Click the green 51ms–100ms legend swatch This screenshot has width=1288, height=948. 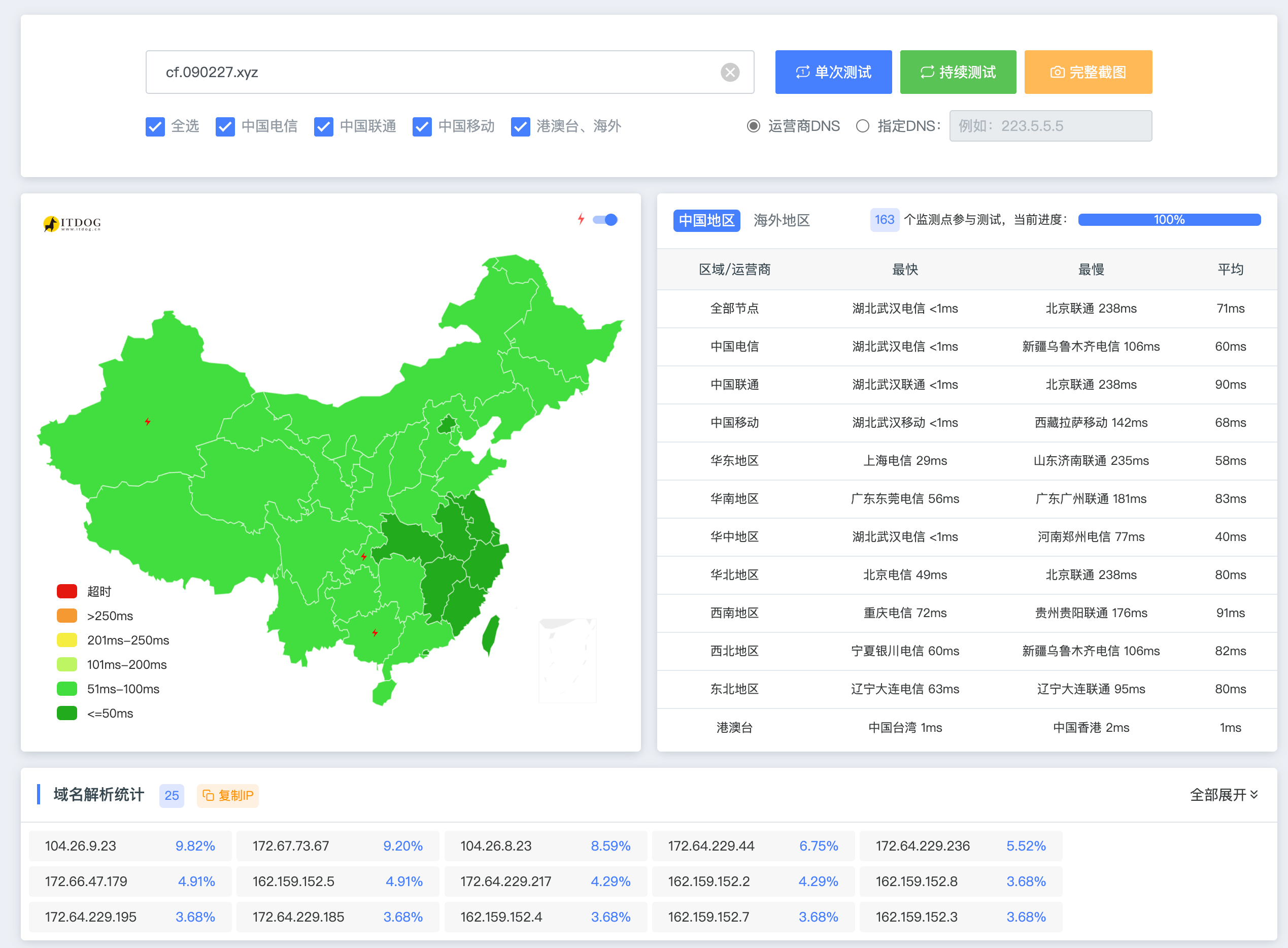[x=67, y=689]
